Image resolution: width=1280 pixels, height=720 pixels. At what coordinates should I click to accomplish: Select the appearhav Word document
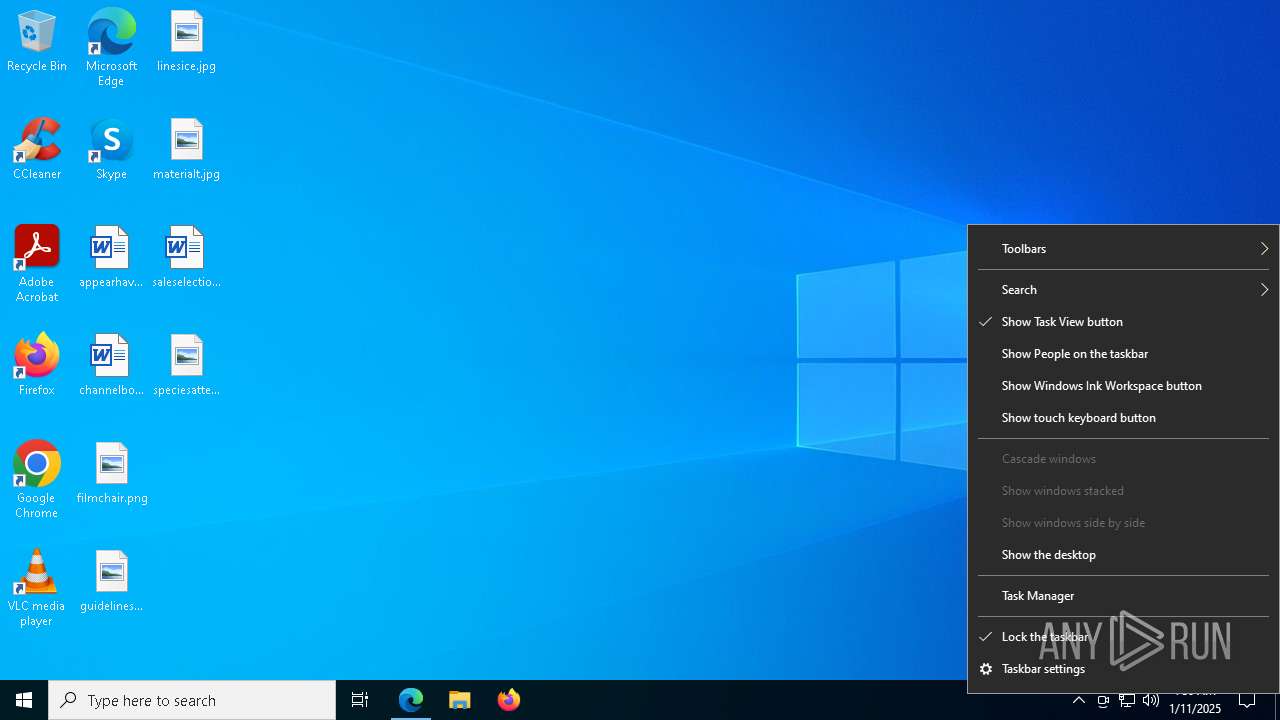(x=111, y=258)
